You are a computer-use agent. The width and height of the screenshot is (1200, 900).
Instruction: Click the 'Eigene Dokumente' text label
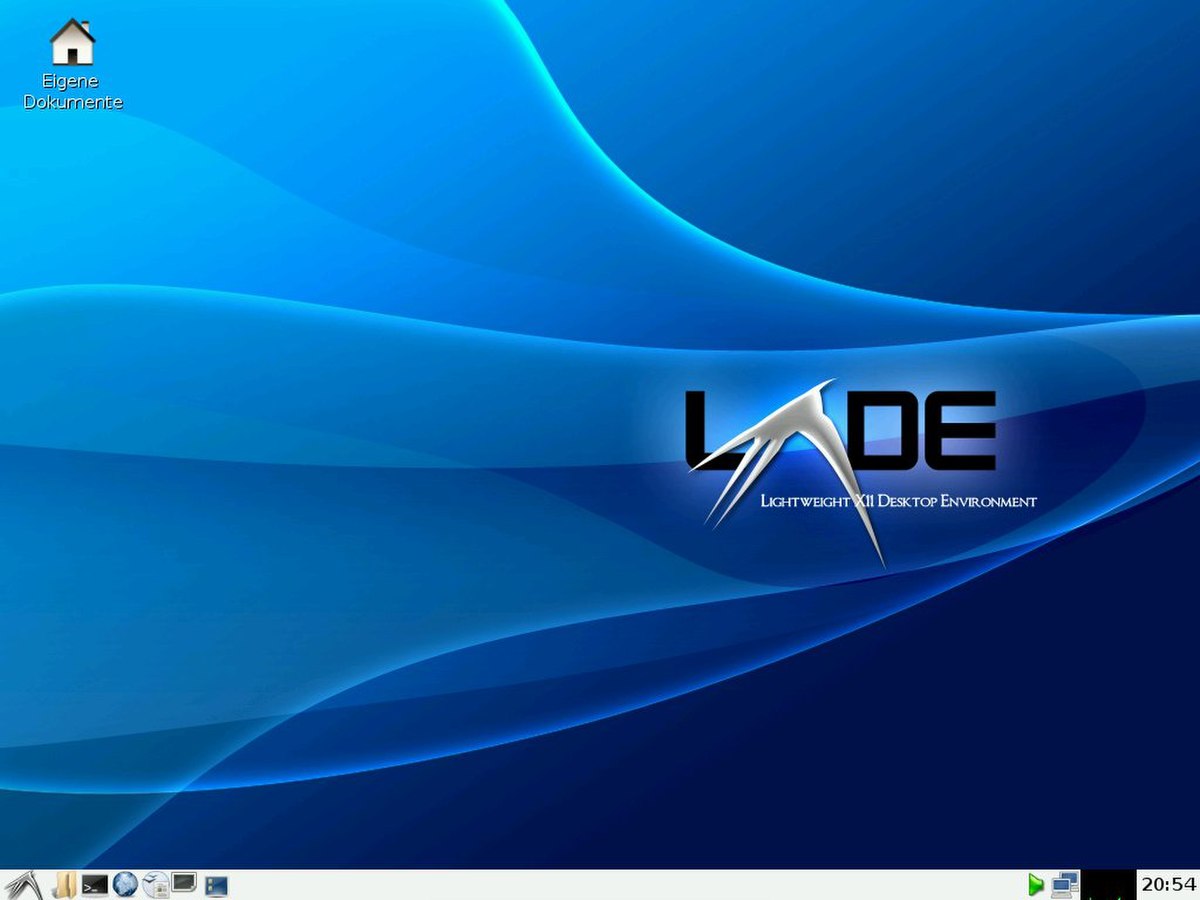[x=73, y=91]
